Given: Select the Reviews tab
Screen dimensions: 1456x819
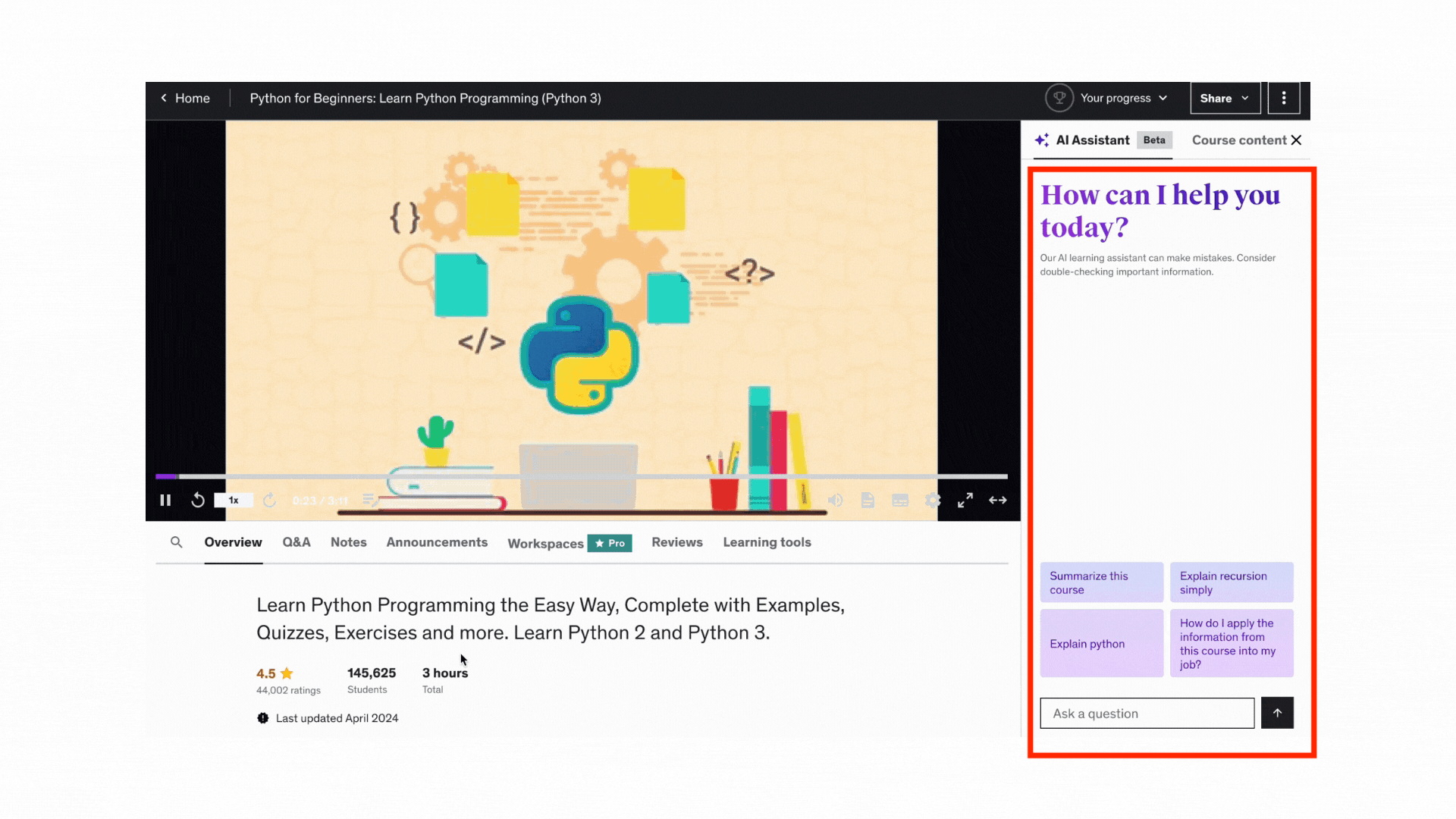Looking at the screenshot, I should (x=677, y=542).
